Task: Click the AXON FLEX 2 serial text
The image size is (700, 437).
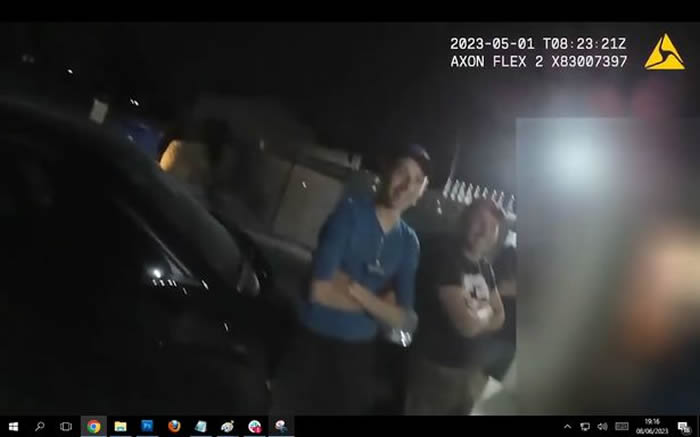Action: point(538,61)
